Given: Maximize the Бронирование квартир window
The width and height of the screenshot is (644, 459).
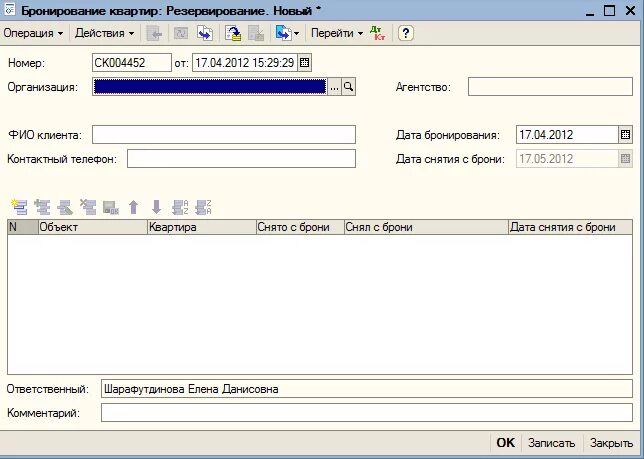Looking at the screenshot, I should tap(610, 10).
